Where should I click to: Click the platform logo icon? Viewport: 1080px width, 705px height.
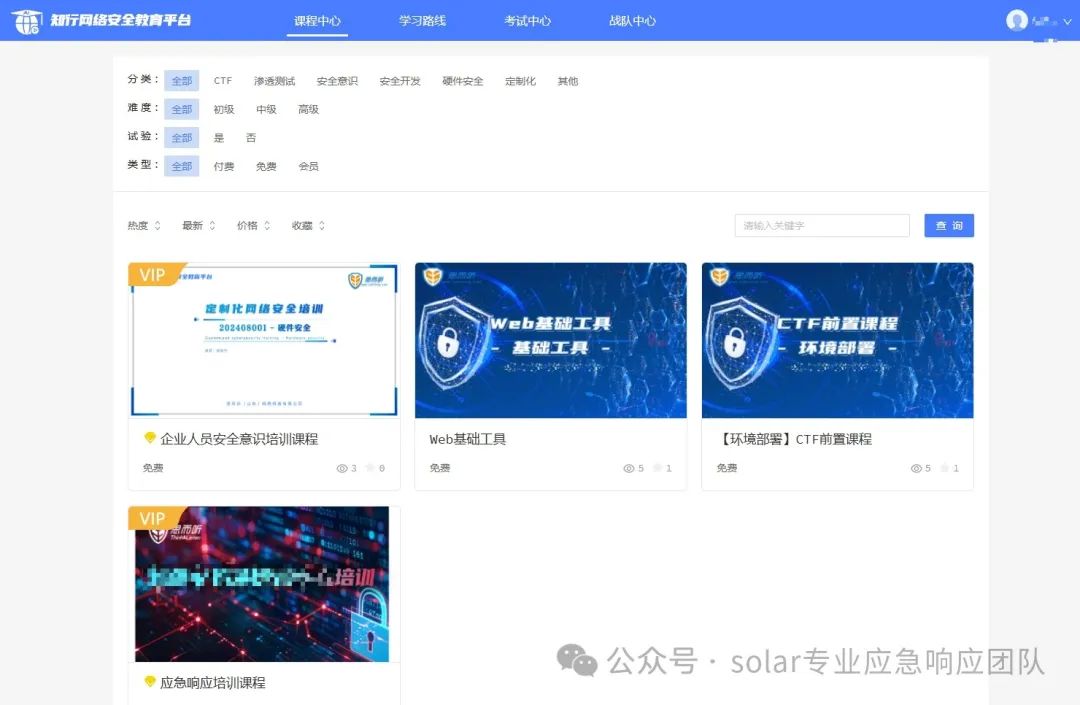(x=26, y=22)
